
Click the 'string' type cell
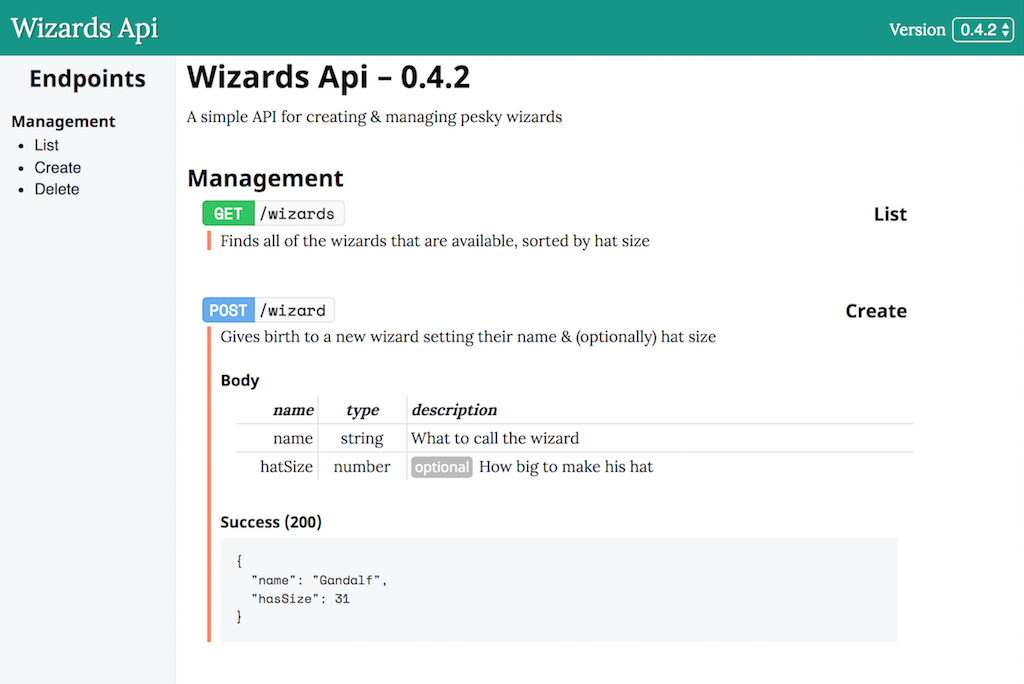pos(362,438)
